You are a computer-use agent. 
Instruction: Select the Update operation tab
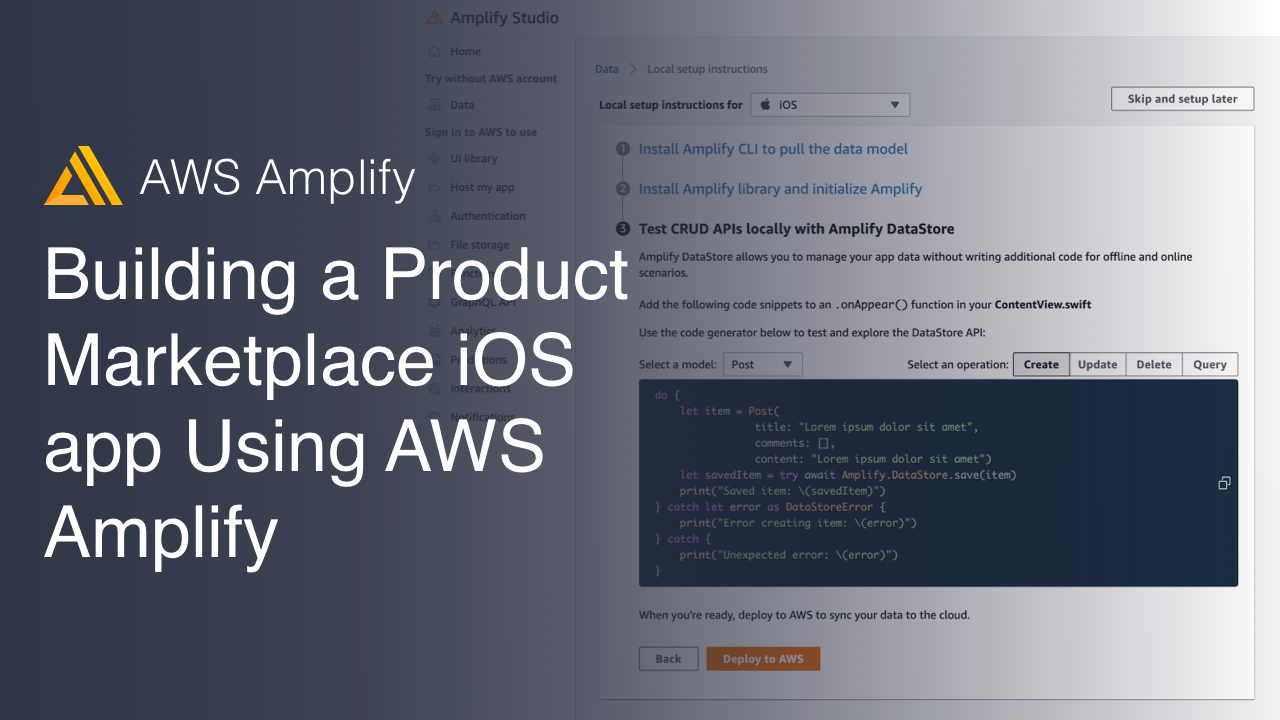coord(1097,365)
